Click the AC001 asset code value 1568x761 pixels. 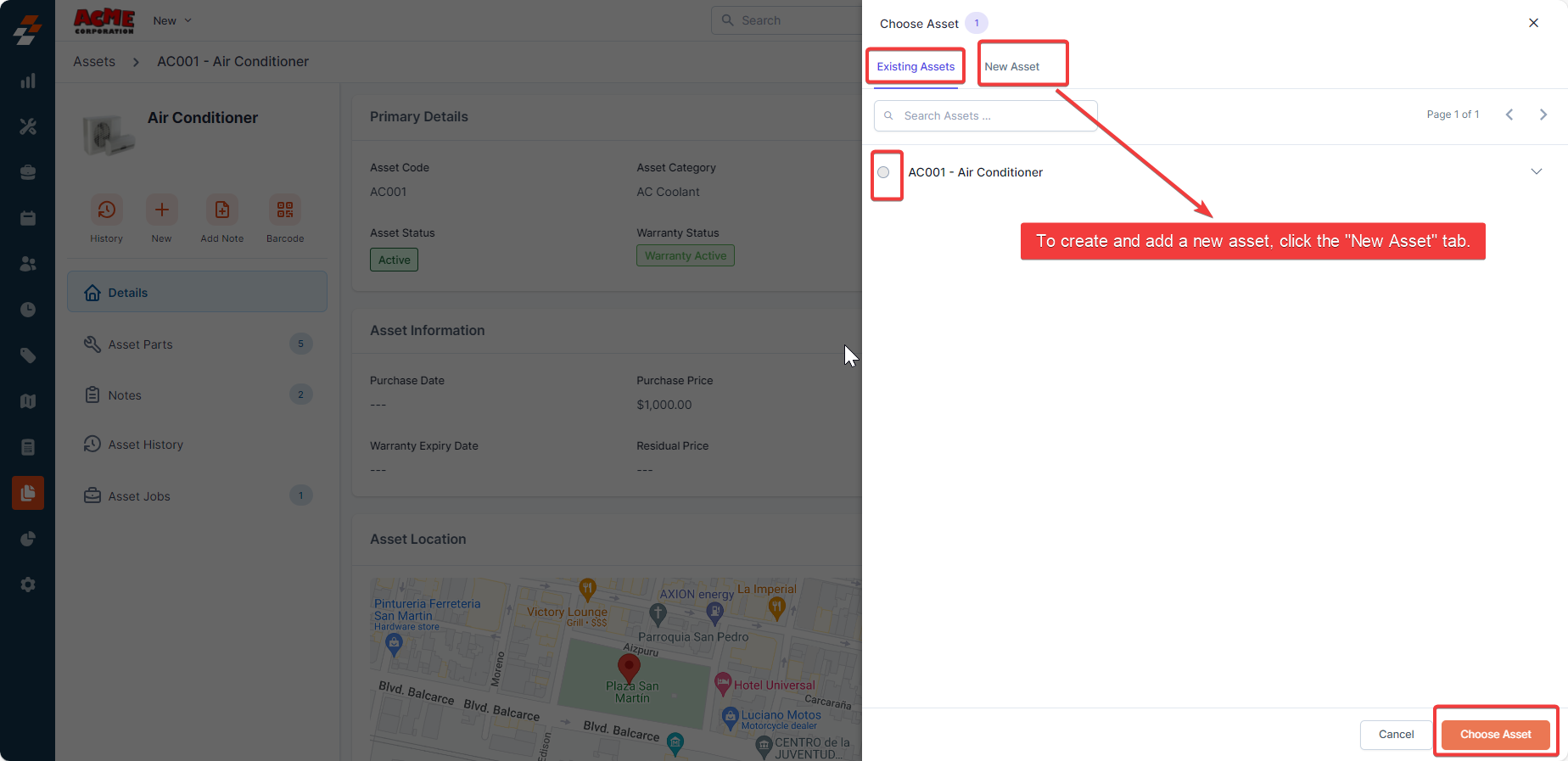coord(388,192)
